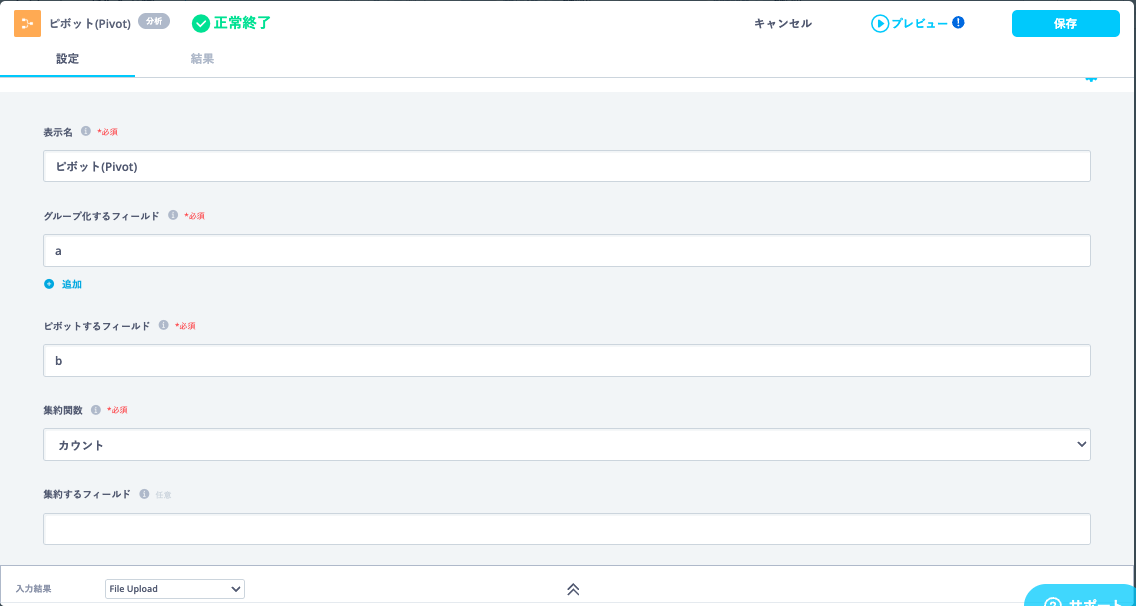Click the info icon next to 表示名
1136x606 pixels.
(86, 131)
